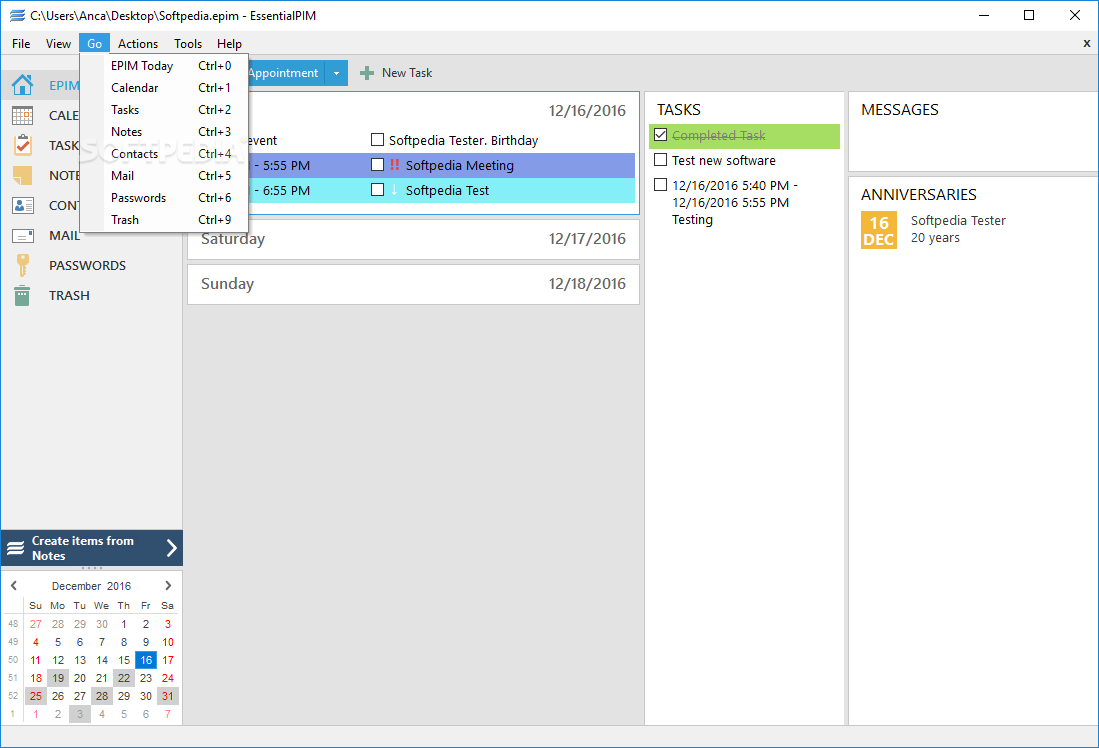
Task: Click the 12/16/2016 date heading
Action: [587, 111]
